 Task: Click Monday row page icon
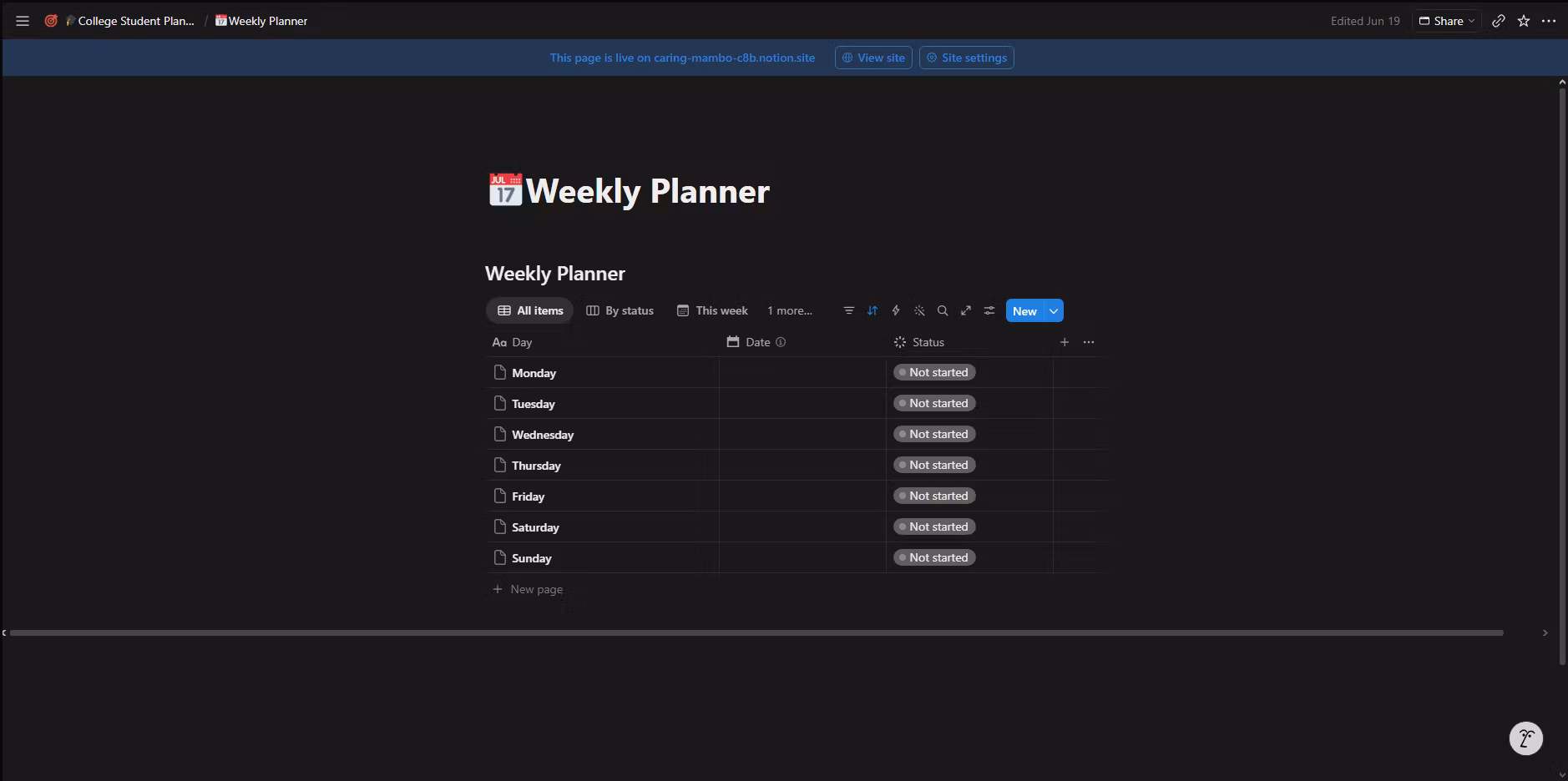click(500, 372)
